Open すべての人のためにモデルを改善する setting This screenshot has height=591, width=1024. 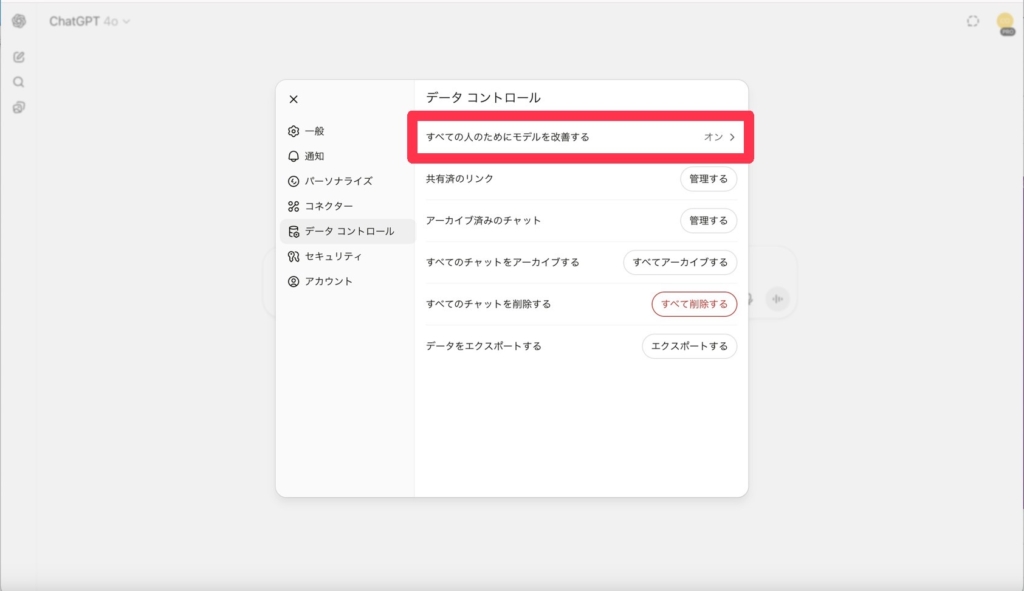pyautogui.click(x=581, y=137)
